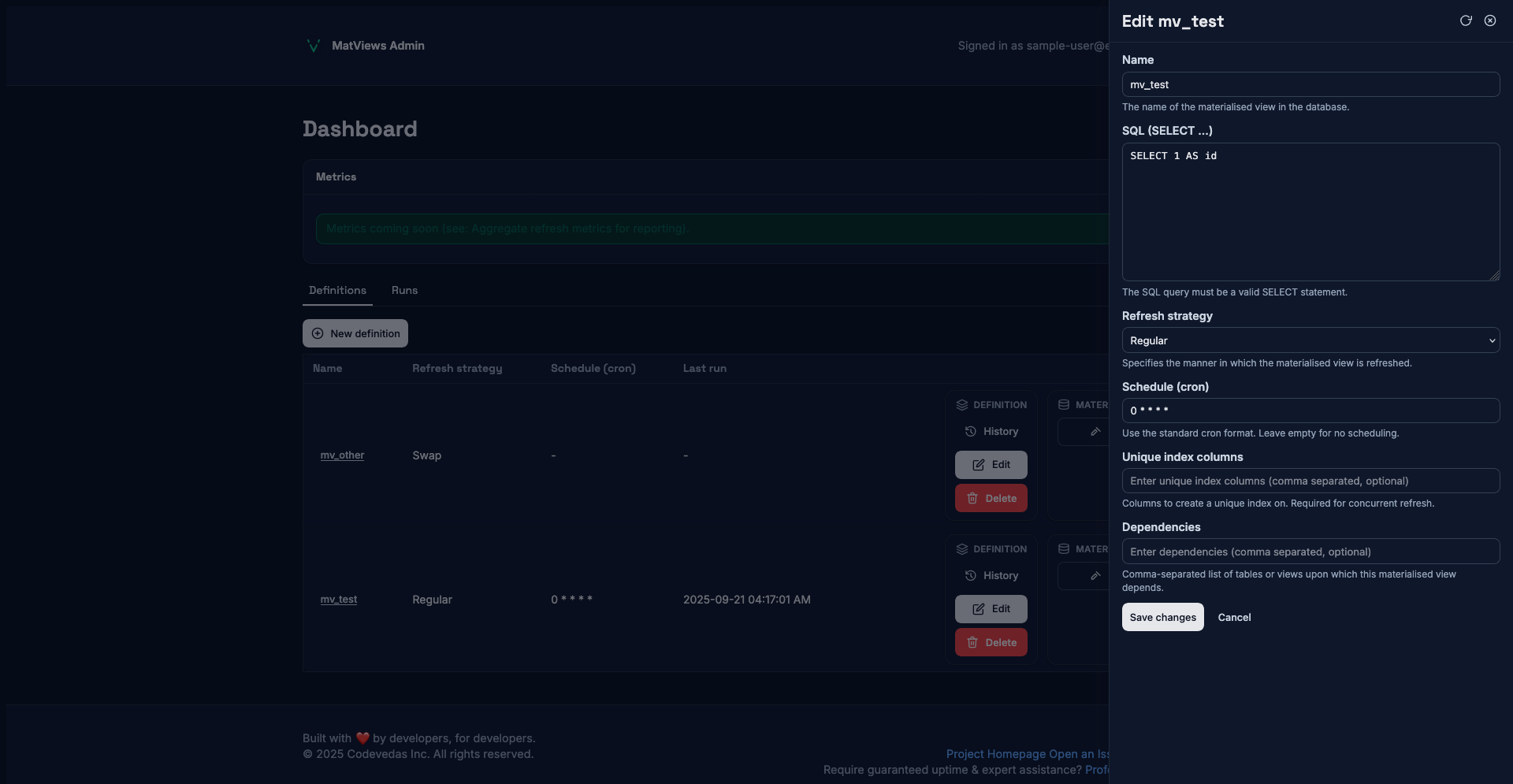The width and height of the screenshot is (1513, 784).
Task: Close the Edit mv_test panel
Action: pyautogui.click(x=1490, y=21)
